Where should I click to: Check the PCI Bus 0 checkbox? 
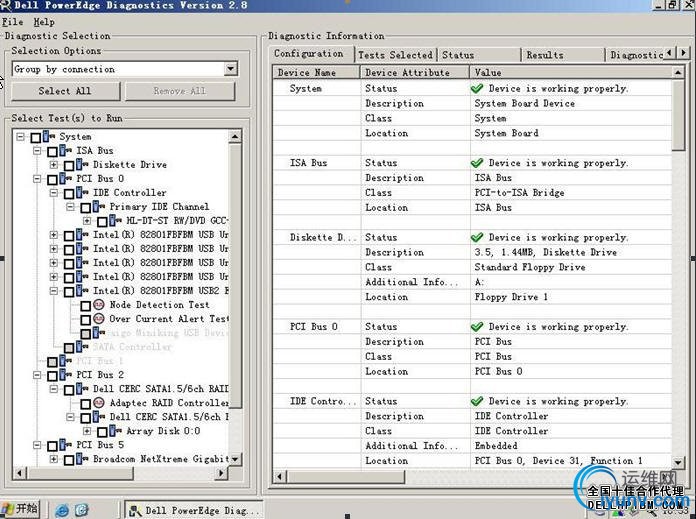pyautogui.click(x=52, y=180)
